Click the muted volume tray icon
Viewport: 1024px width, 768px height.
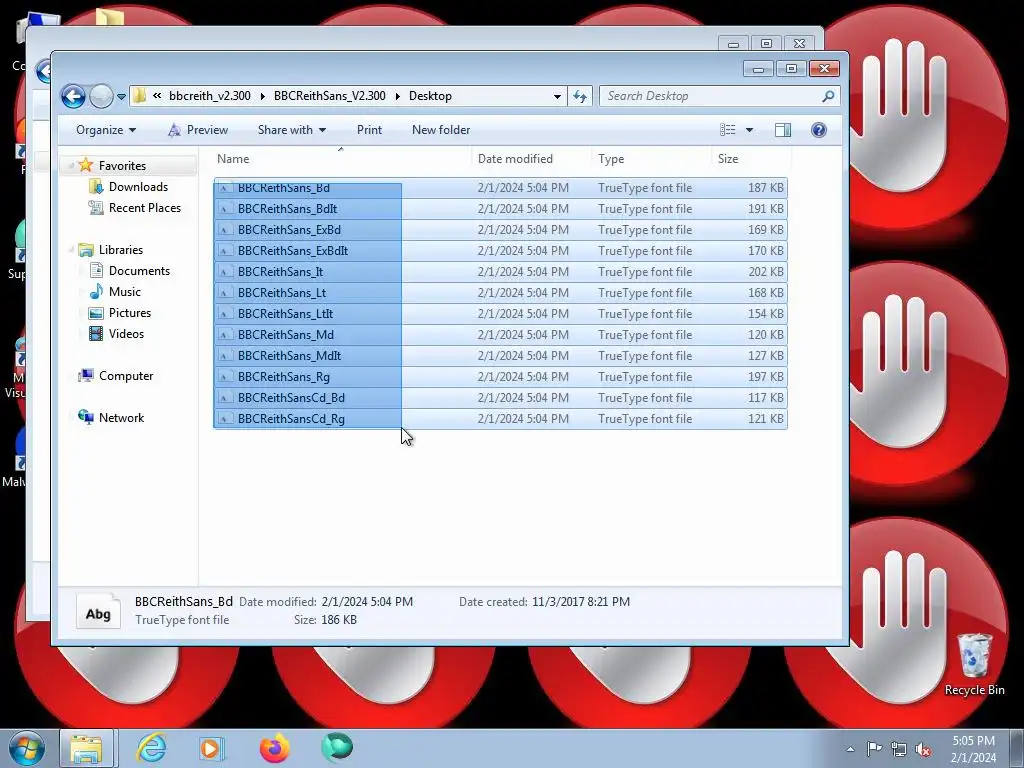pyautogui.click(x=923, y=750)
